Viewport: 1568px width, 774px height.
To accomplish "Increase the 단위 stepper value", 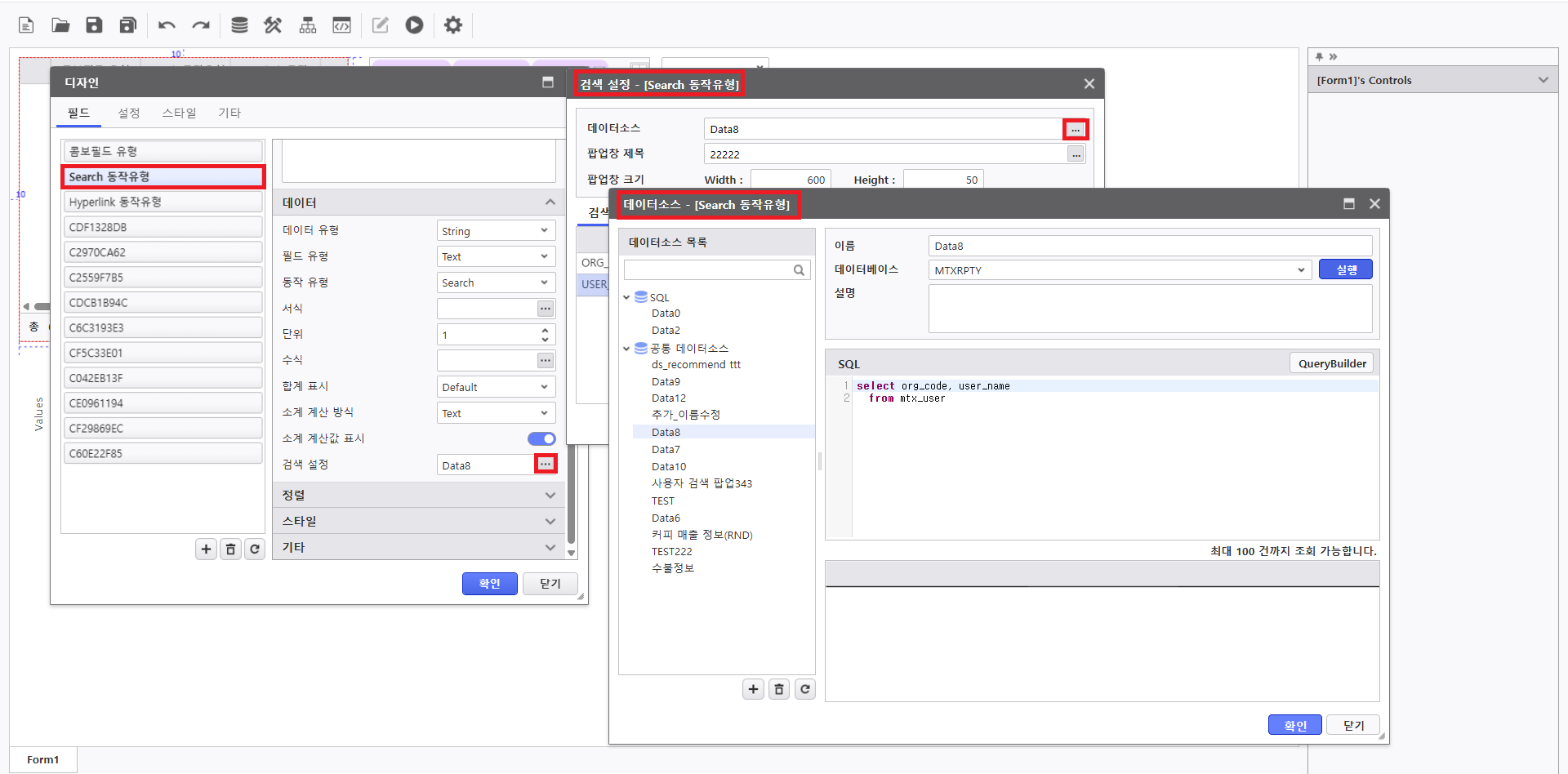I will pyautogui.click(x=545, y=331).
